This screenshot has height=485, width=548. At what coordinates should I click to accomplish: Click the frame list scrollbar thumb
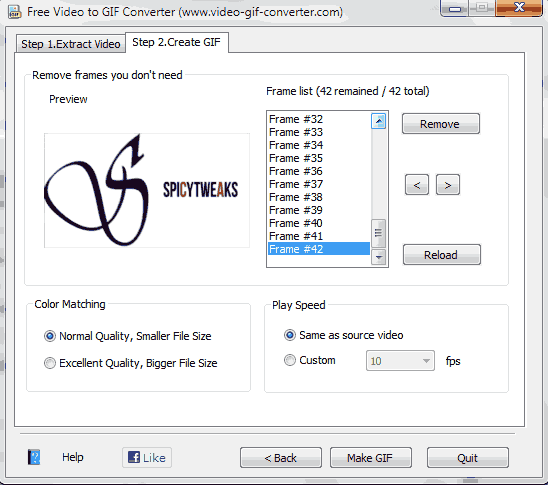coord(378,233)
